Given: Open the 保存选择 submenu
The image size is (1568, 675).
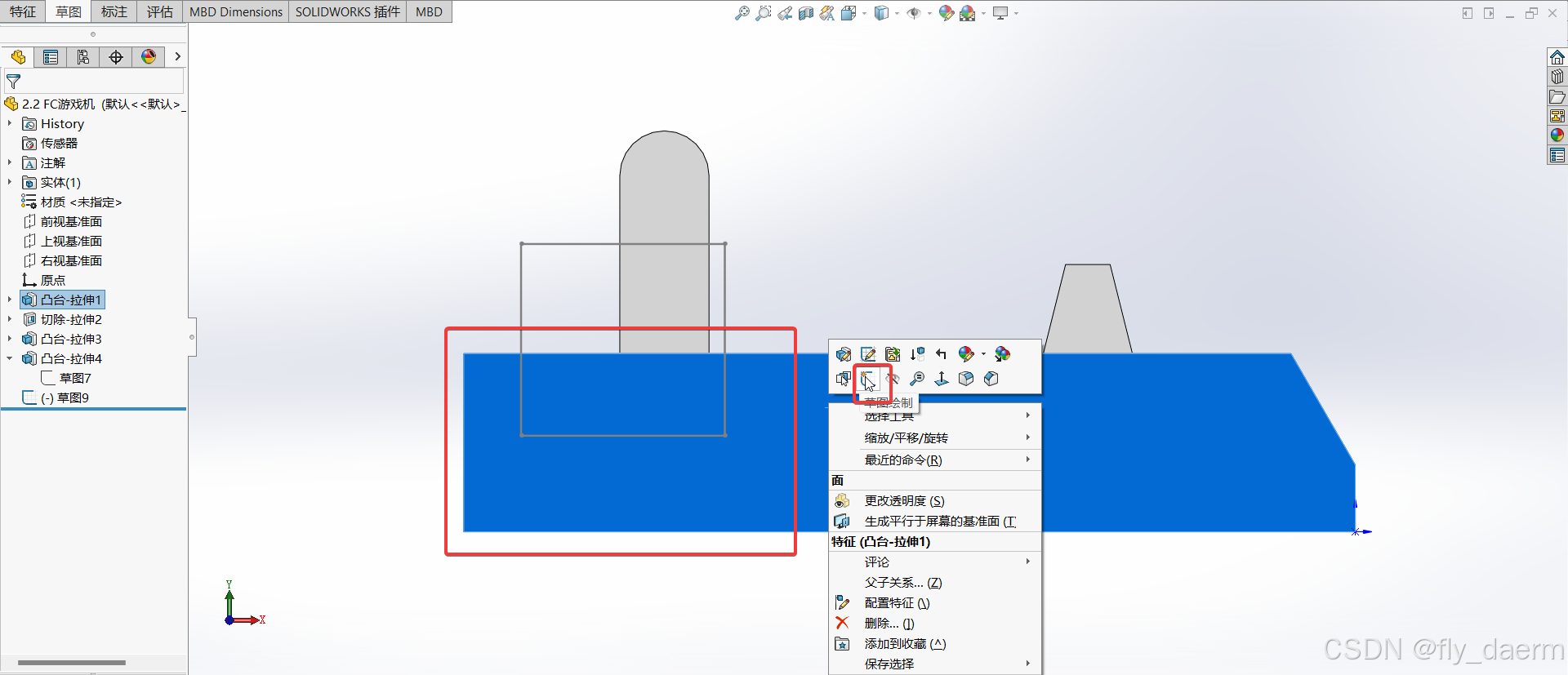Looking at the screenshot, I should tap(935, 664).
